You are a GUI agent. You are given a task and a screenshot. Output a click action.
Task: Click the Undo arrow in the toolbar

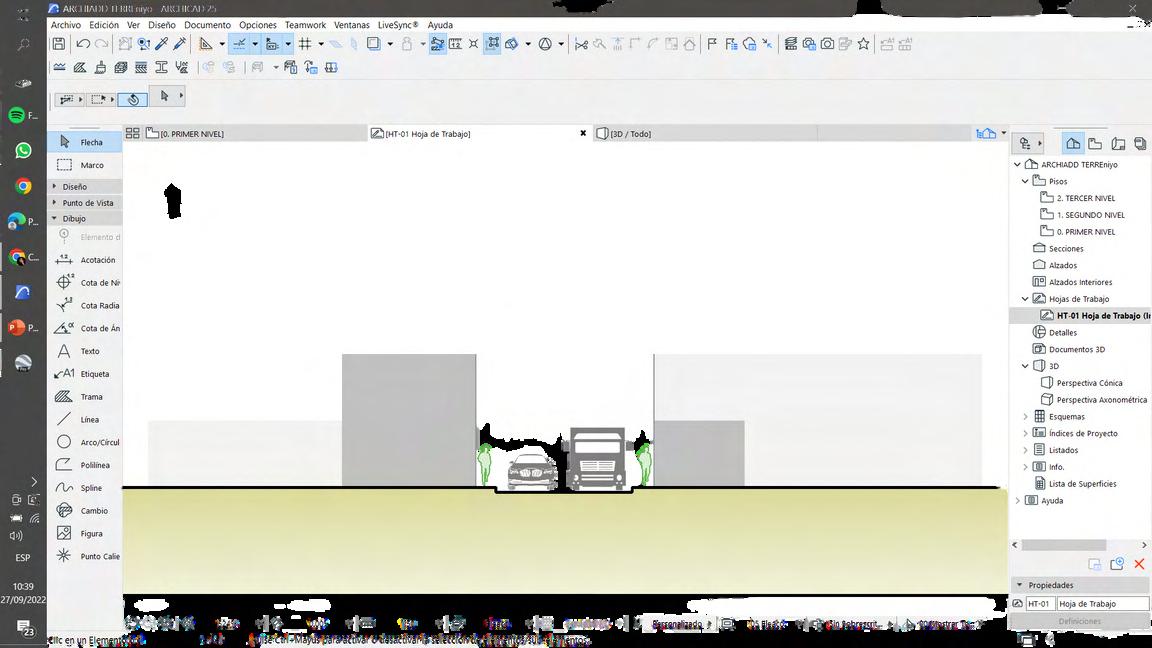(83, 44)
